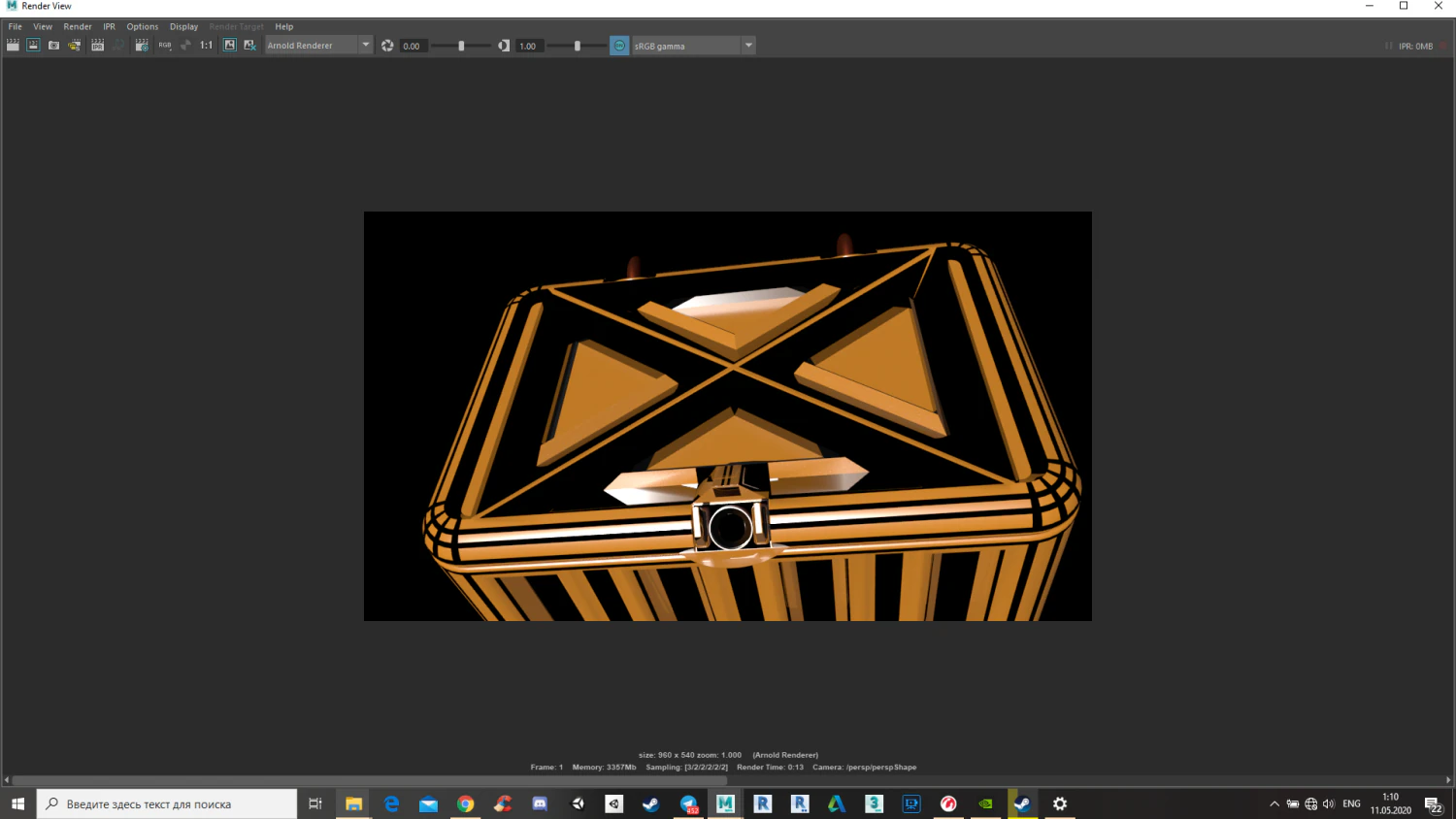1456x819 pixels.
Task: Click the 'Render Time: 0:13' status text
Action: click(770, 767)
